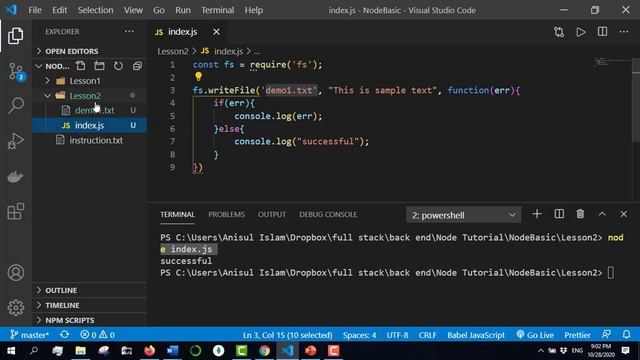Open feedback icon in status bar
This screenshot has width=640, height=360.
coord(607,335)
